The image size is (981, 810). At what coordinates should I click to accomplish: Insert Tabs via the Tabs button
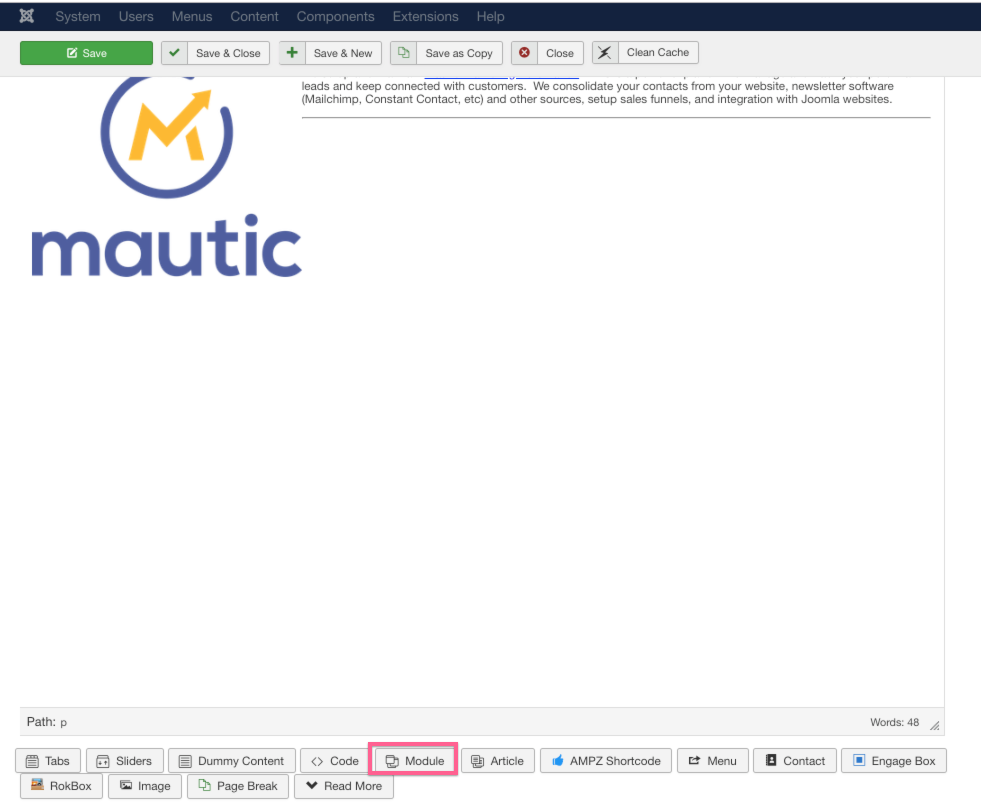click(48, 761)
